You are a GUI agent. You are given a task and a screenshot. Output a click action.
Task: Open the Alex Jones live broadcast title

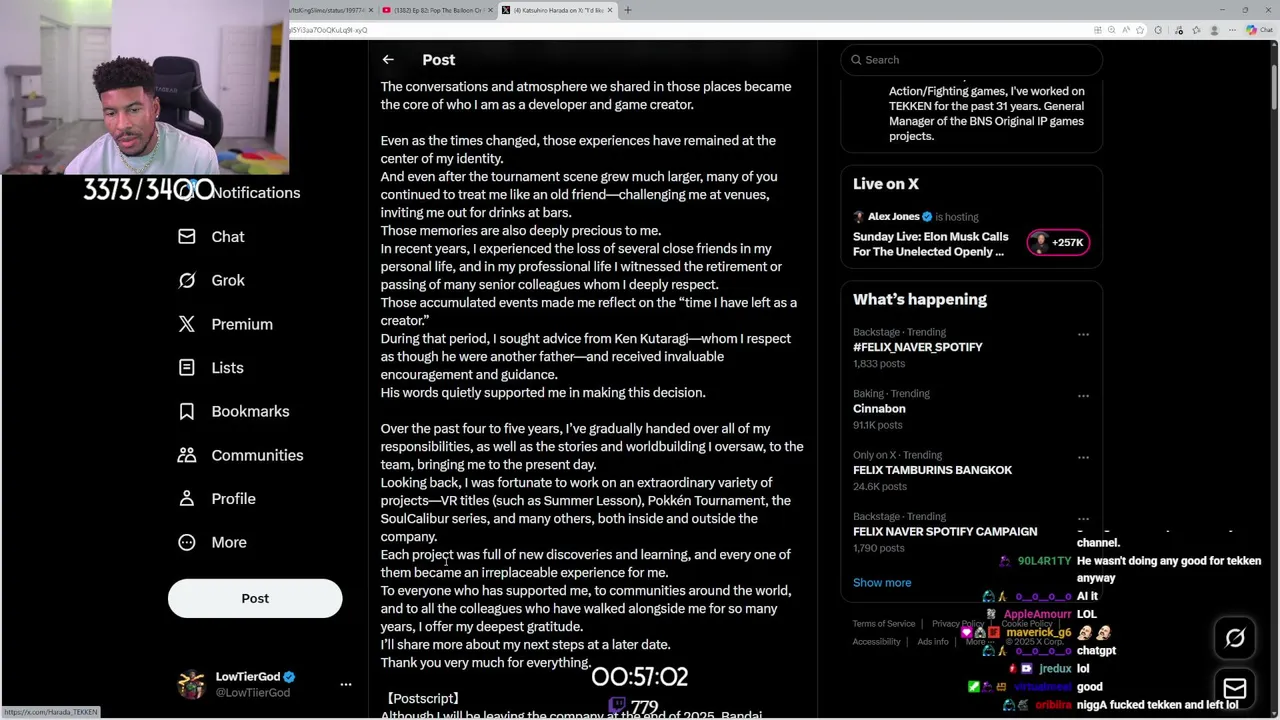pyautogui.click(x=930, y=244)
